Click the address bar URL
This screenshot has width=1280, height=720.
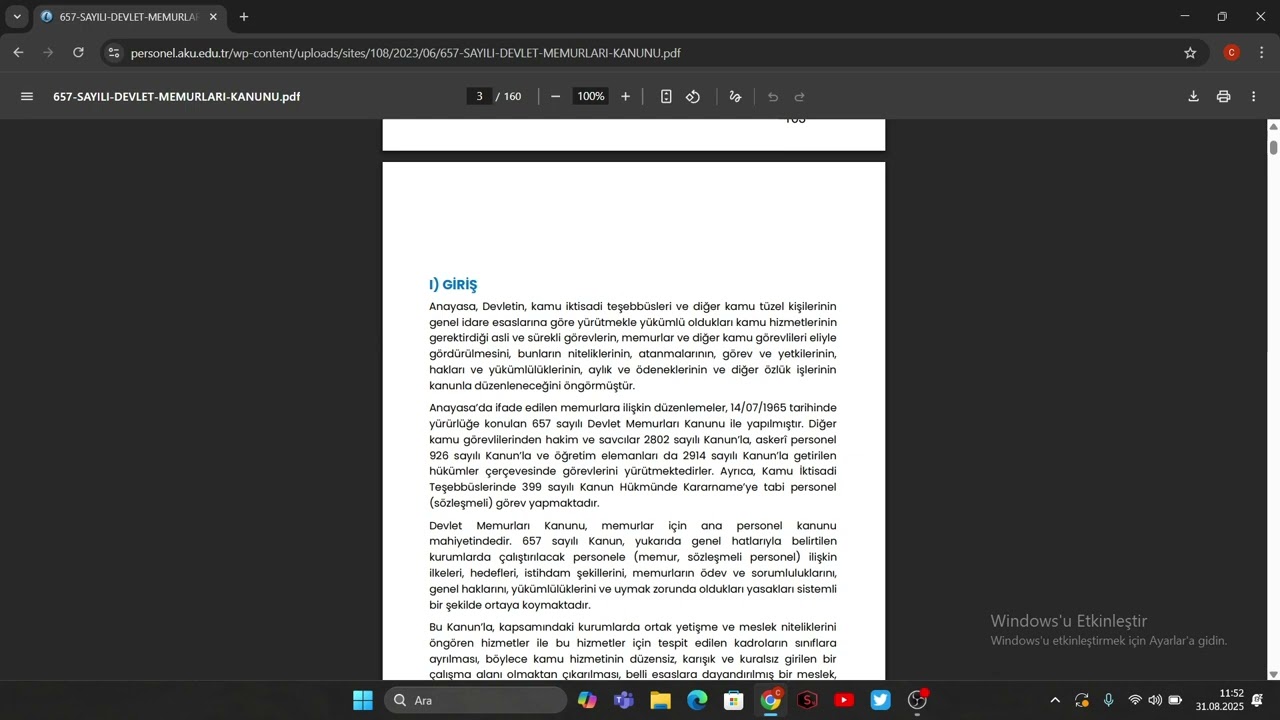pos(406,53)
